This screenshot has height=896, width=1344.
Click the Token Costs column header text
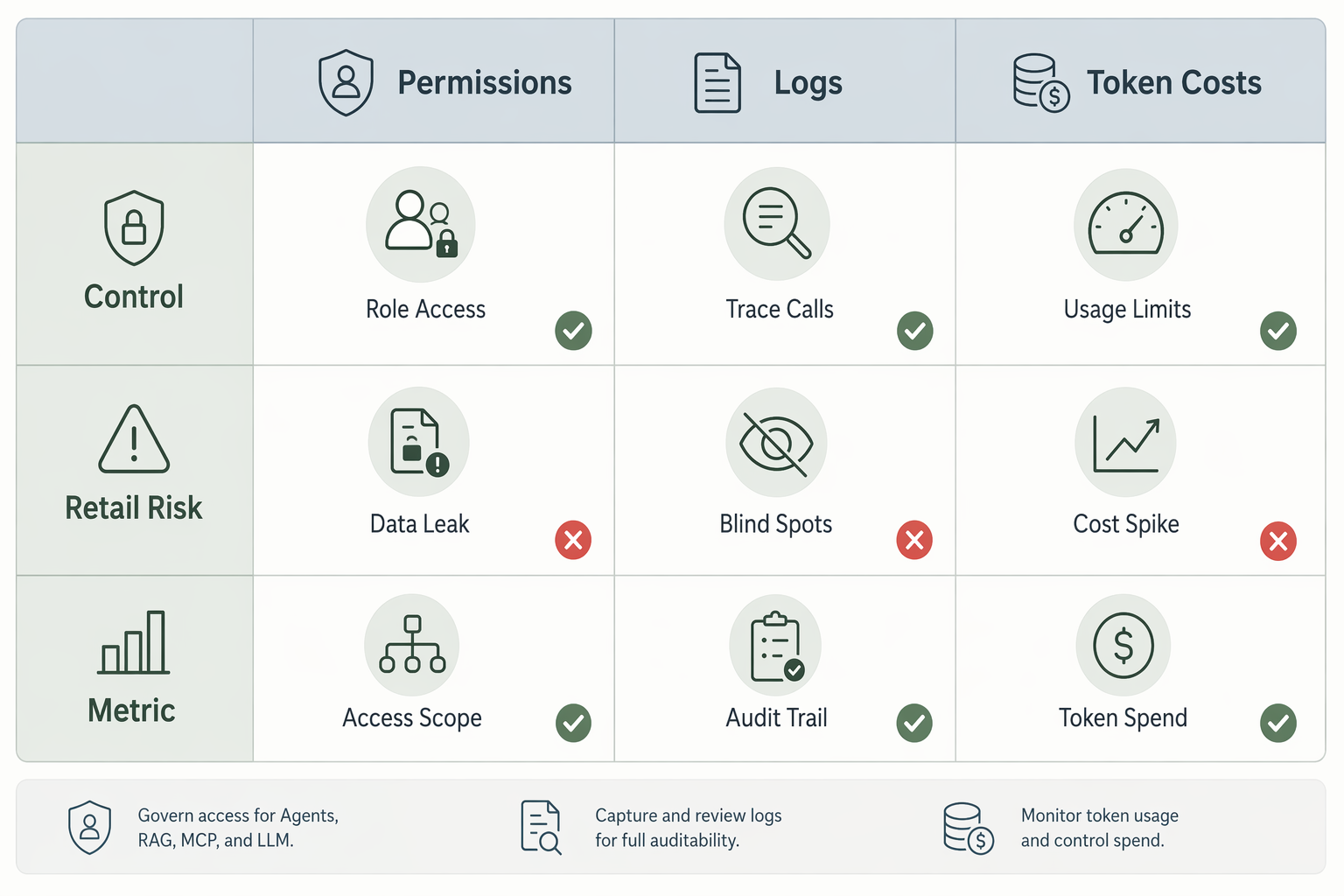1174,83
